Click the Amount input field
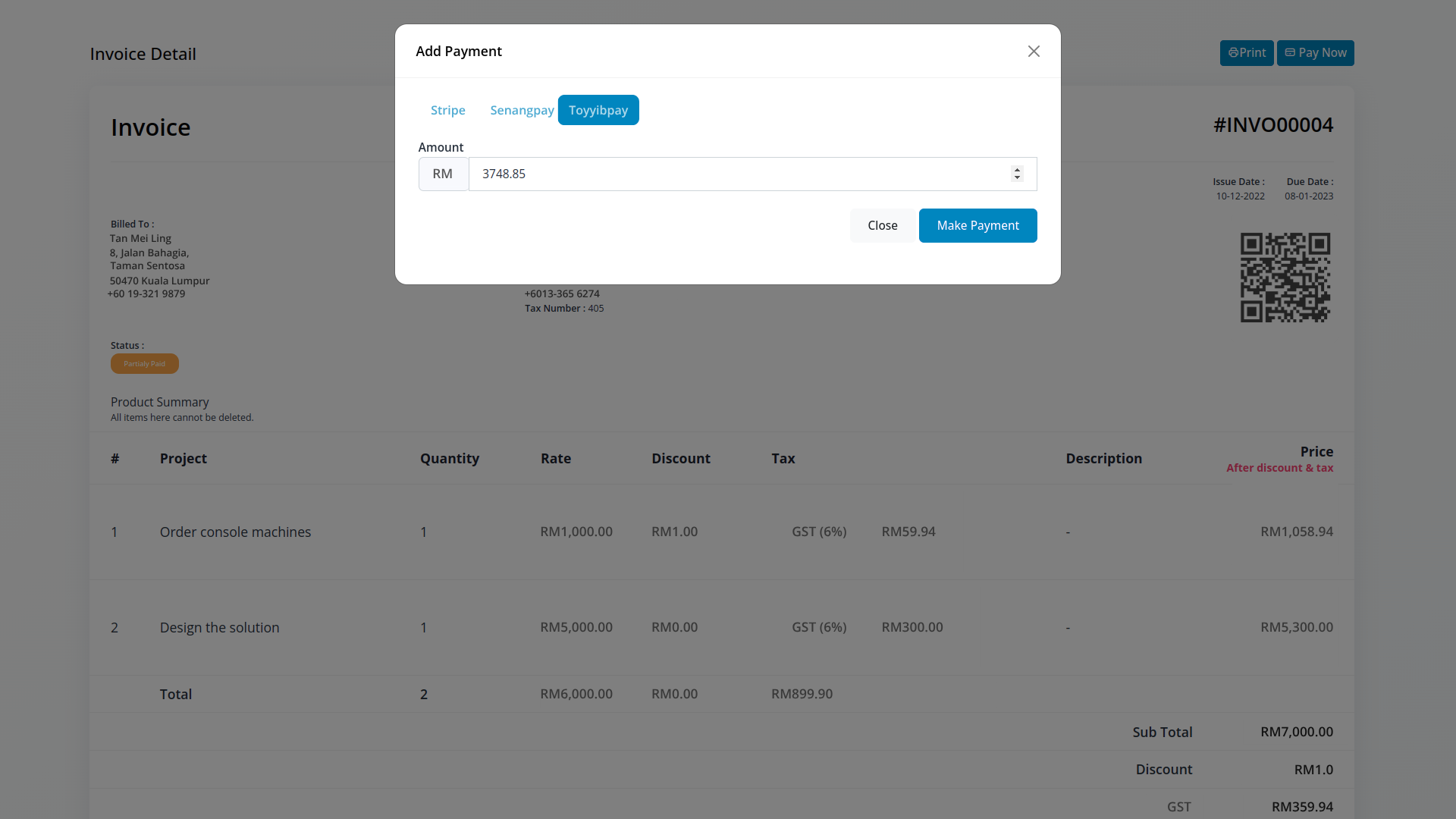This screenshot has width=1456, height=819. (x=736, y=174)
